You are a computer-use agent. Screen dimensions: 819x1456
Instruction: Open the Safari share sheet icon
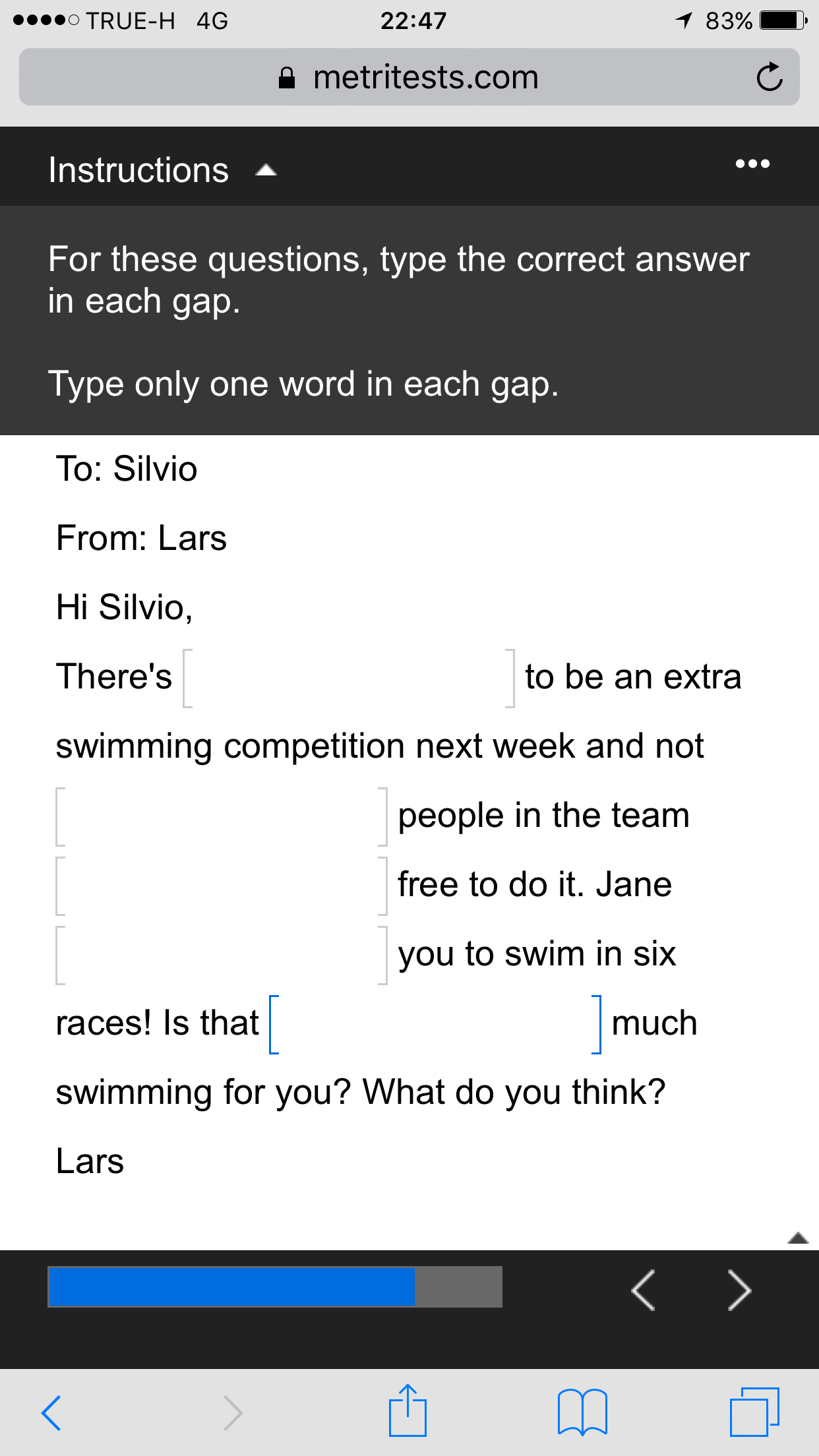[408, 1410]
